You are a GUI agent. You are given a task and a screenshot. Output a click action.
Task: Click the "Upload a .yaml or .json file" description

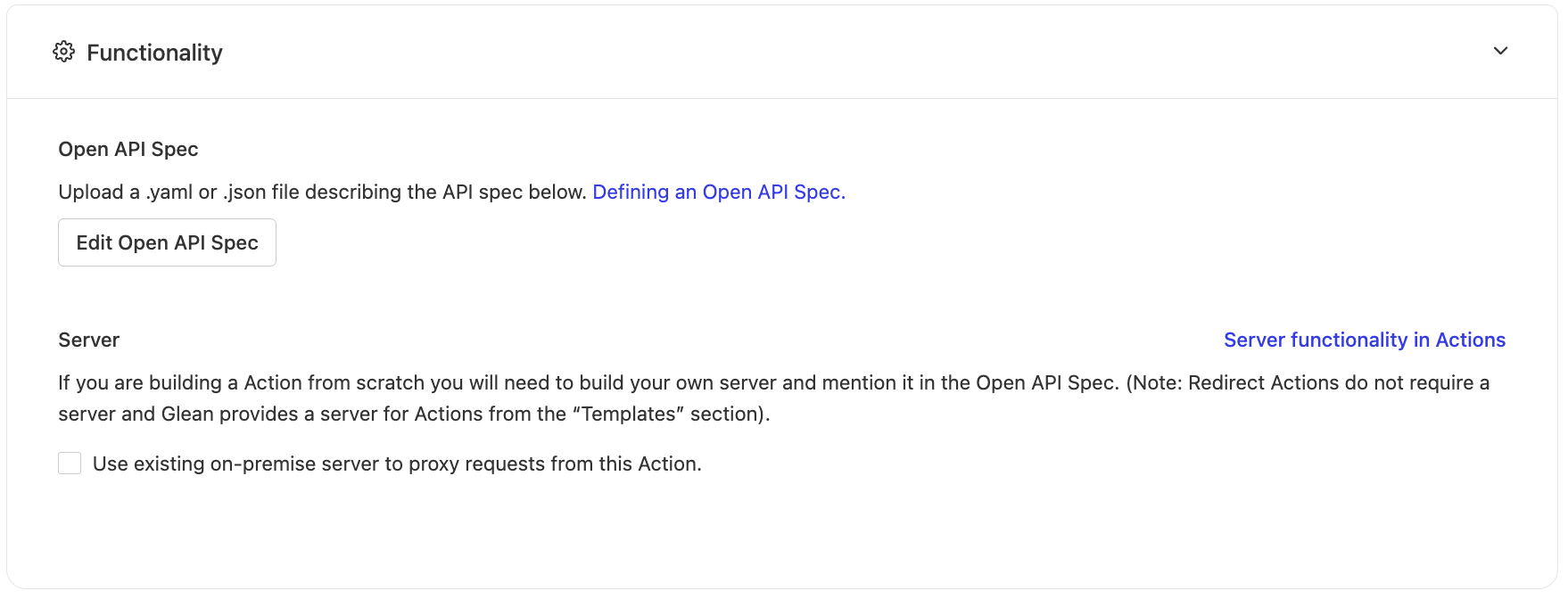point(321,192)
